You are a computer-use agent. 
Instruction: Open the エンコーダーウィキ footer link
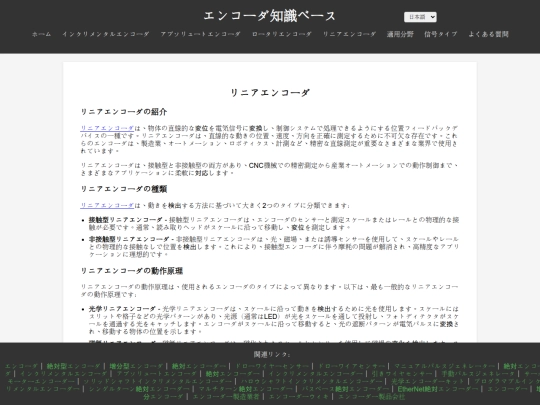coord(299,396)
